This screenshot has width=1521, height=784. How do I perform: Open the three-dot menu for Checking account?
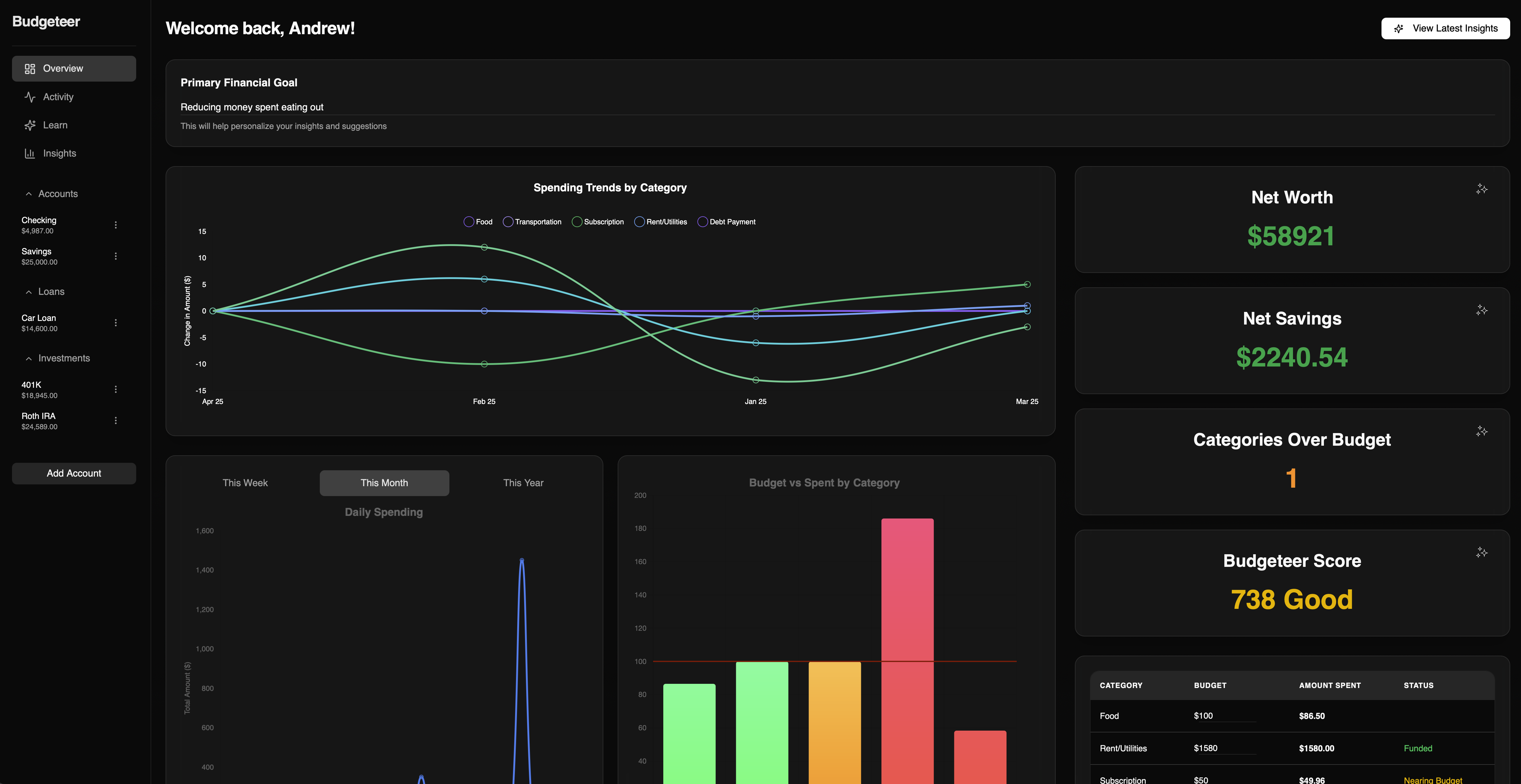click(x=116, y=225)
